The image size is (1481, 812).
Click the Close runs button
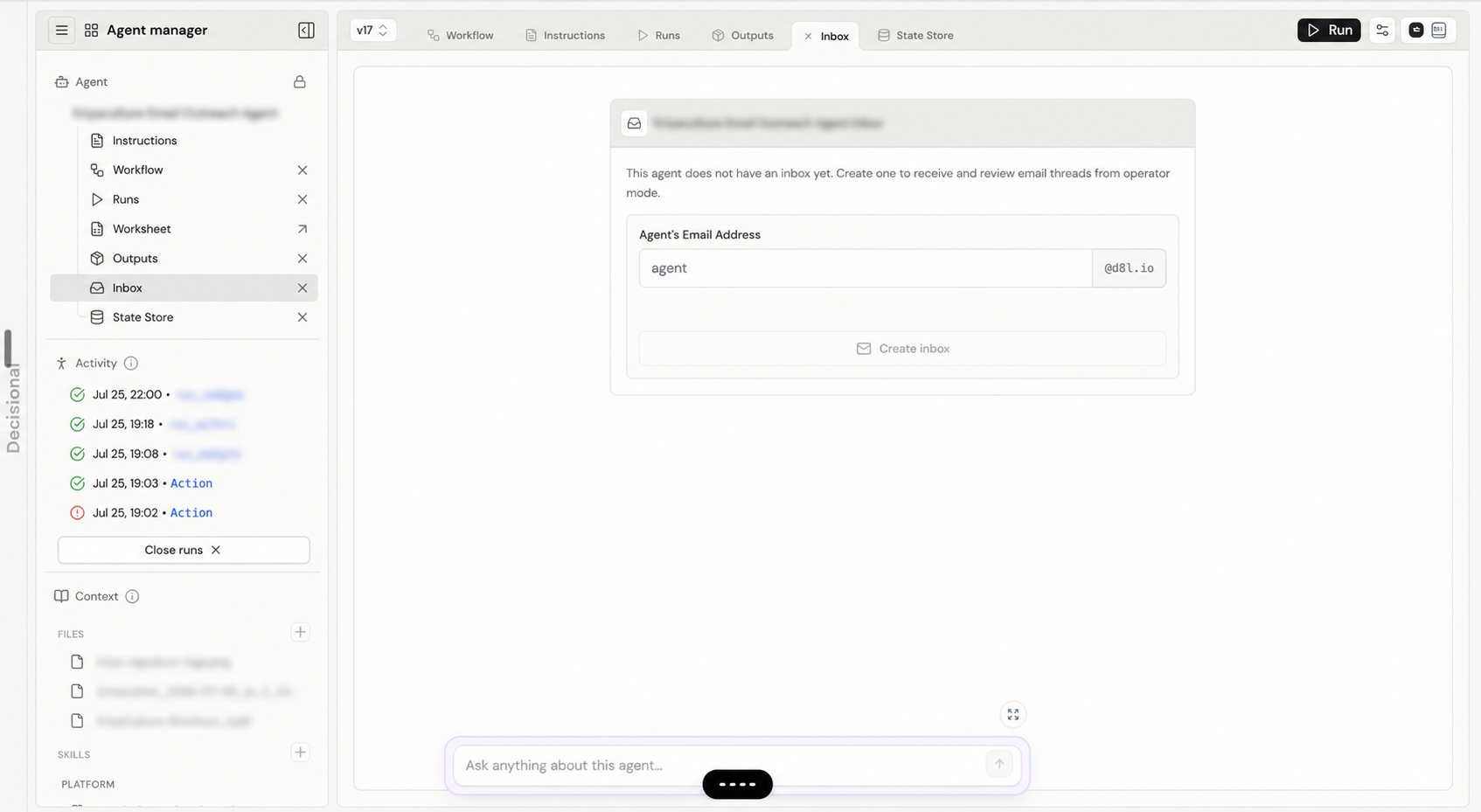[x=184, y=550]
